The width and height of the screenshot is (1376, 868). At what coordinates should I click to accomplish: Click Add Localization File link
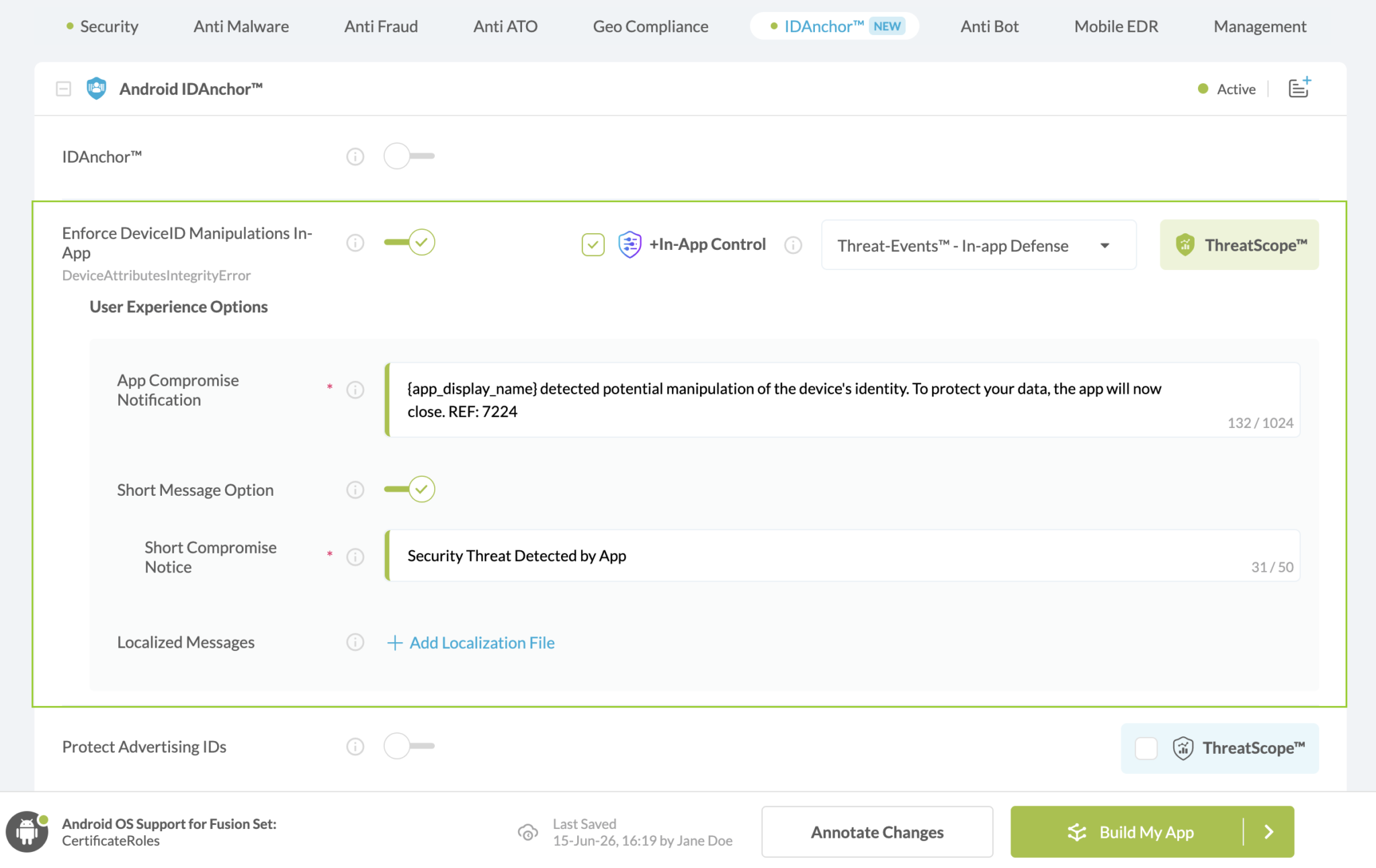coord(471,643)
